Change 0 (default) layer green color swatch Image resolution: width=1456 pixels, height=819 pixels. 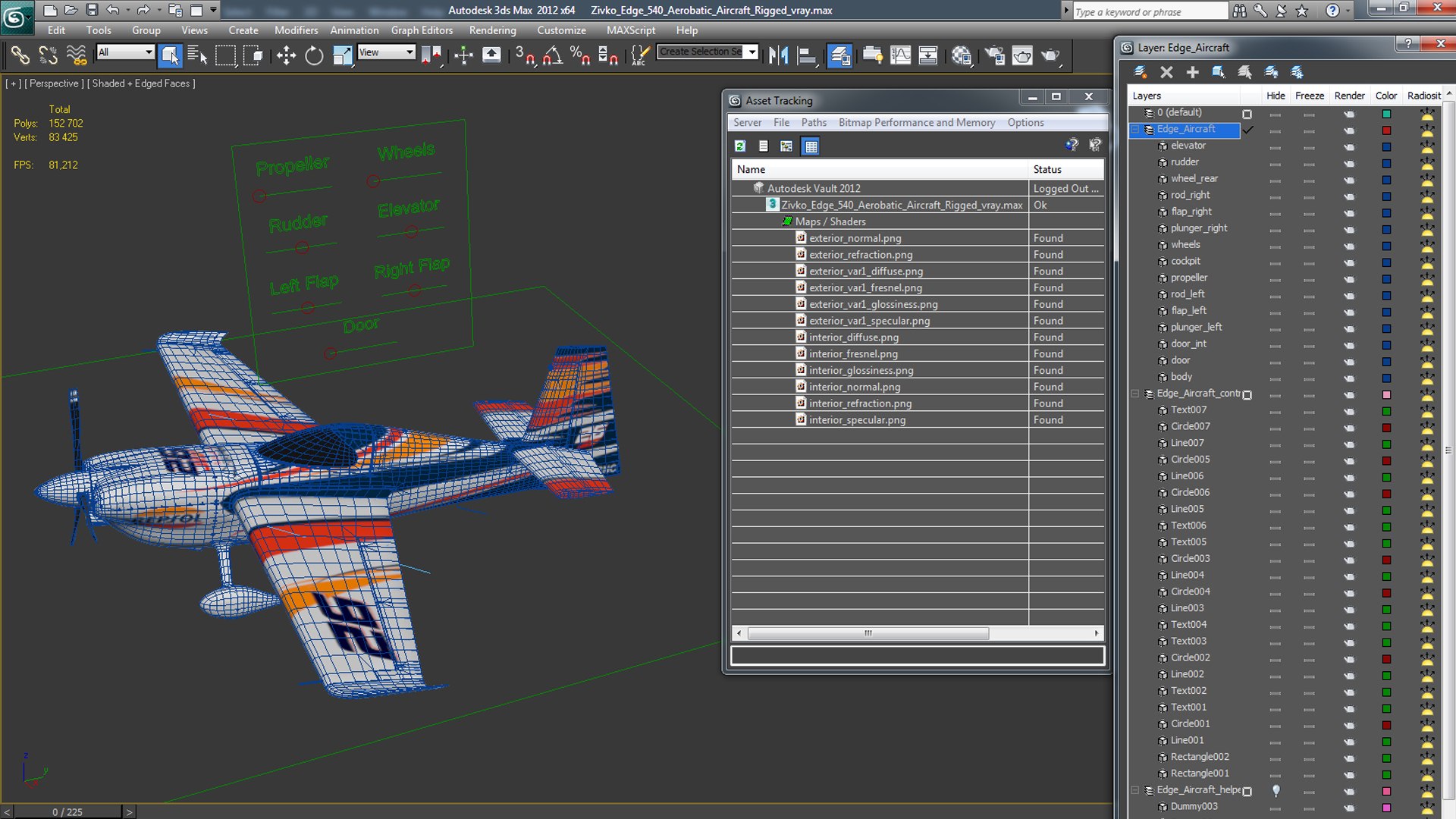1386,114
